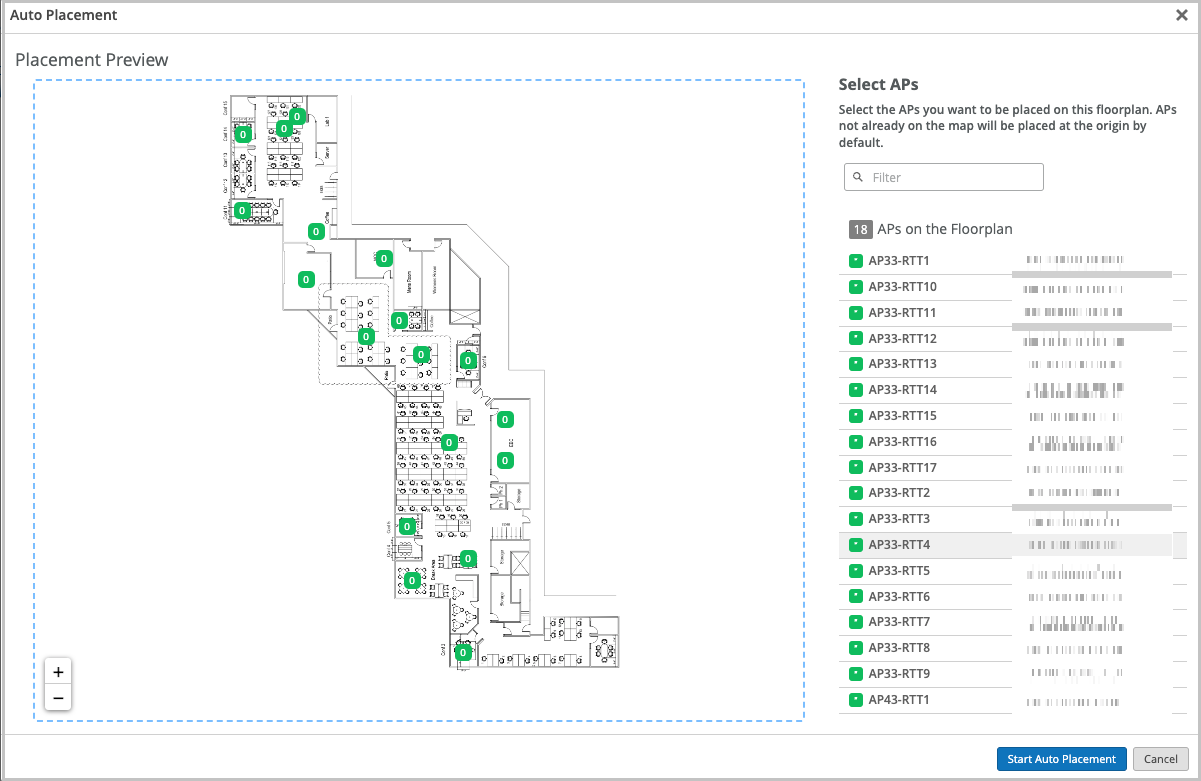This screenshot has height=781, width=1201.
Task: Click the magnifier icon in Filter box
Action: tap(859, 177)
